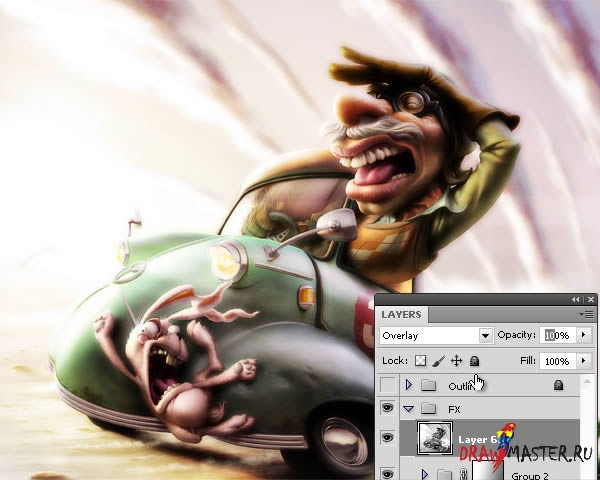Screen dimensions: 600x480
Task: Toggle lock position move icon
Action: click(x=457, y=361)
